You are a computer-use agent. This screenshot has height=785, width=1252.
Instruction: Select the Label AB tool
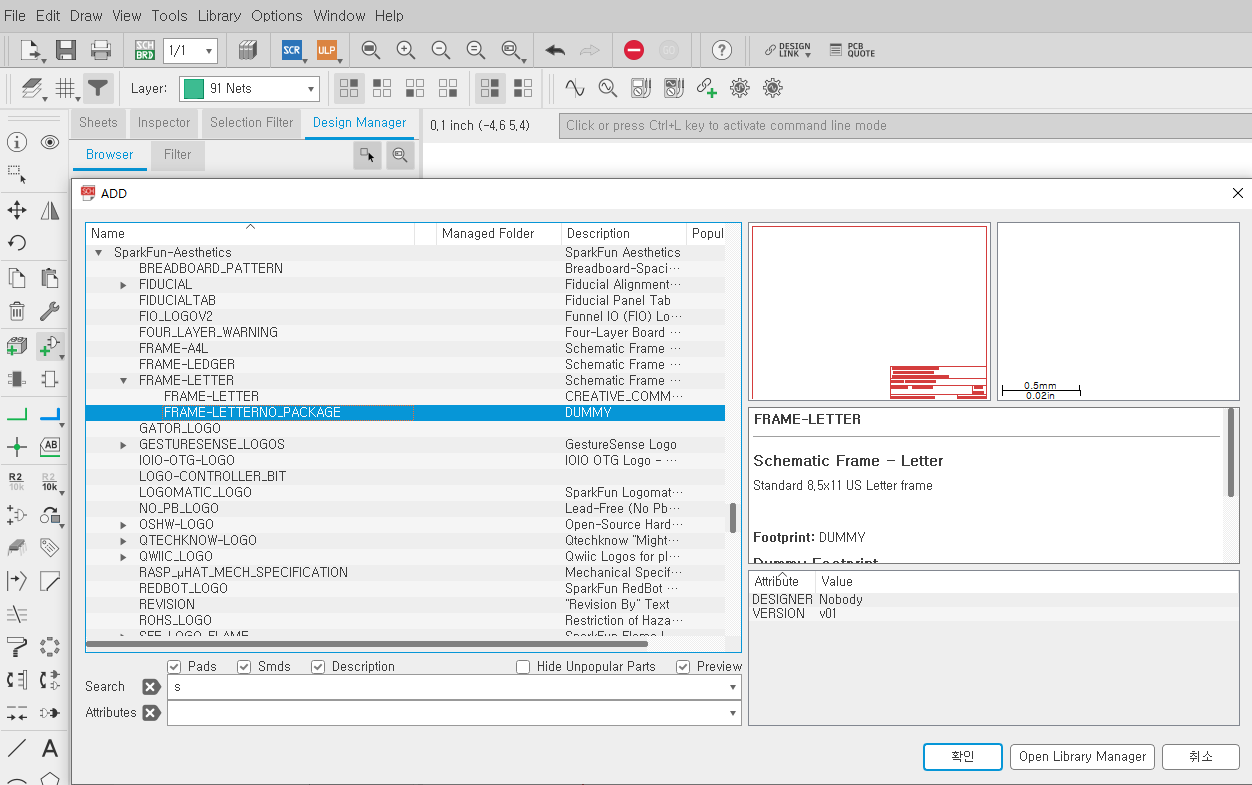click(x=50, y=446)
